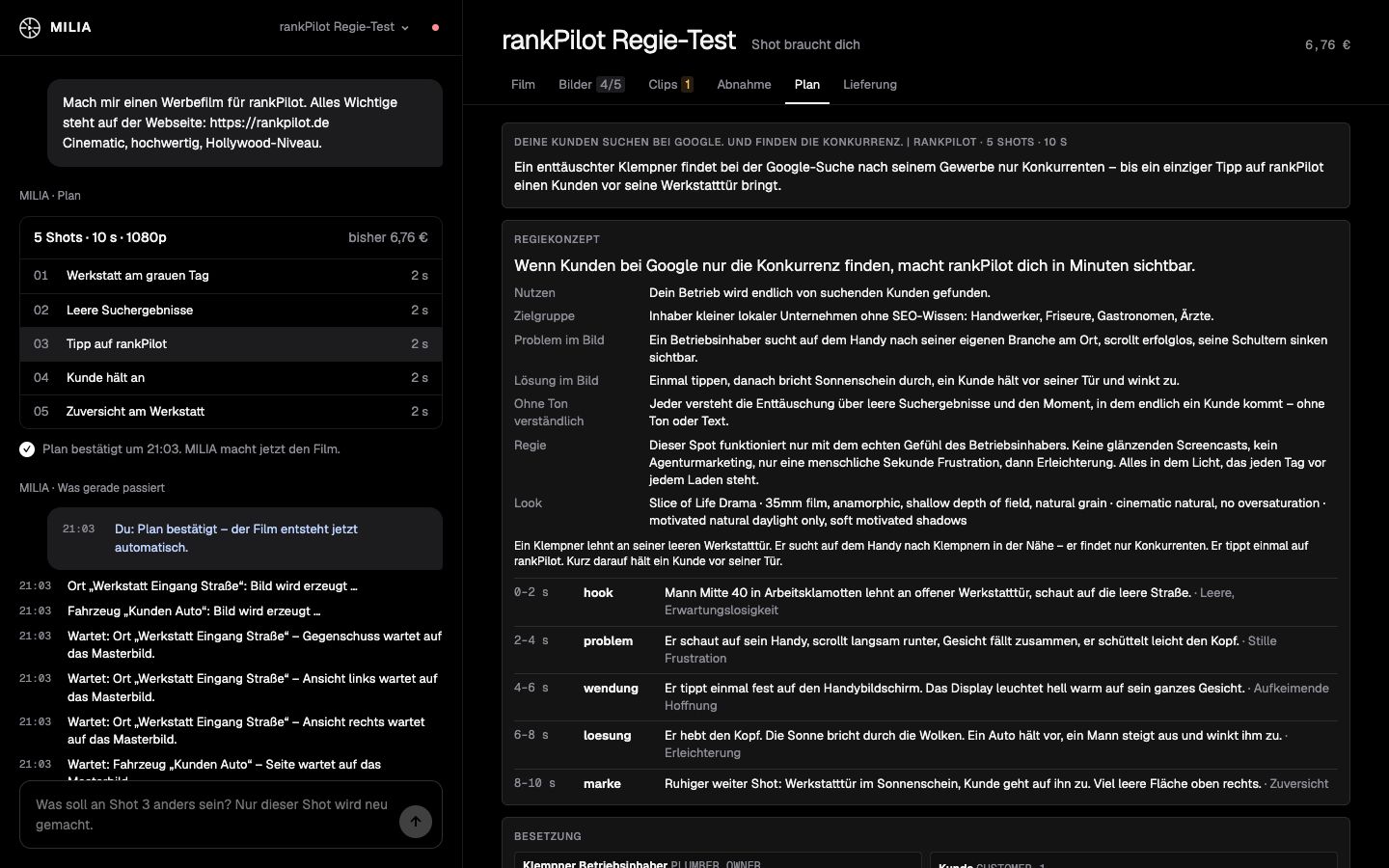Click the REGIEKONZEPT section heading
The width and height of the screenshot is (1389, 868).
(557, 239)
